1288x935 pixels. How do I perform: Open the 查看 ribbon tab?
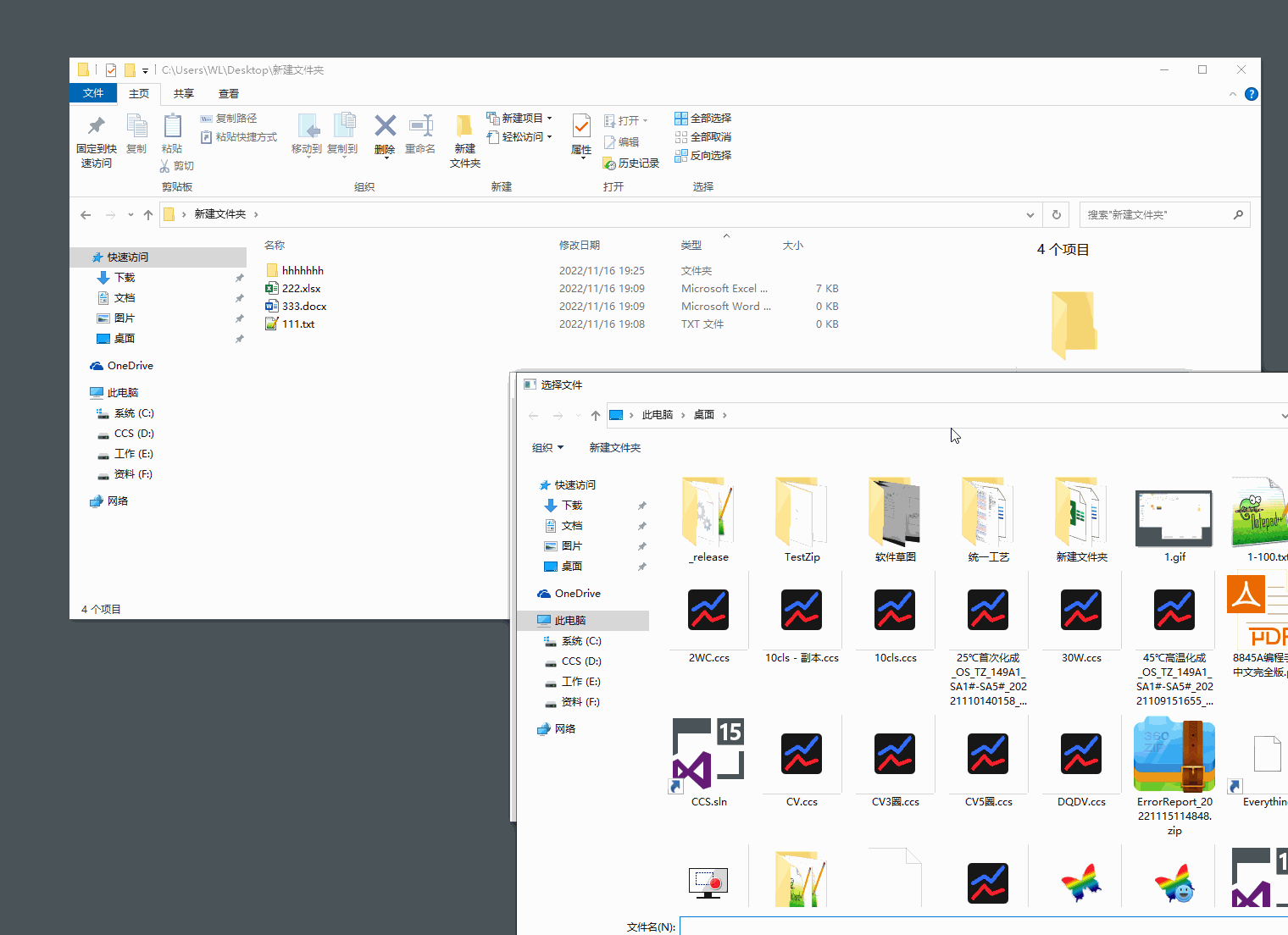click(229, 94)
